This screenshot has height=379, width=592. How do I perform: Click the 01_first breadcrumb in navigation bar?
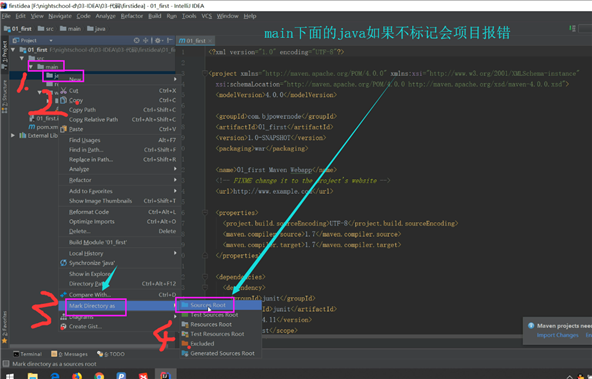pos(17,29)
